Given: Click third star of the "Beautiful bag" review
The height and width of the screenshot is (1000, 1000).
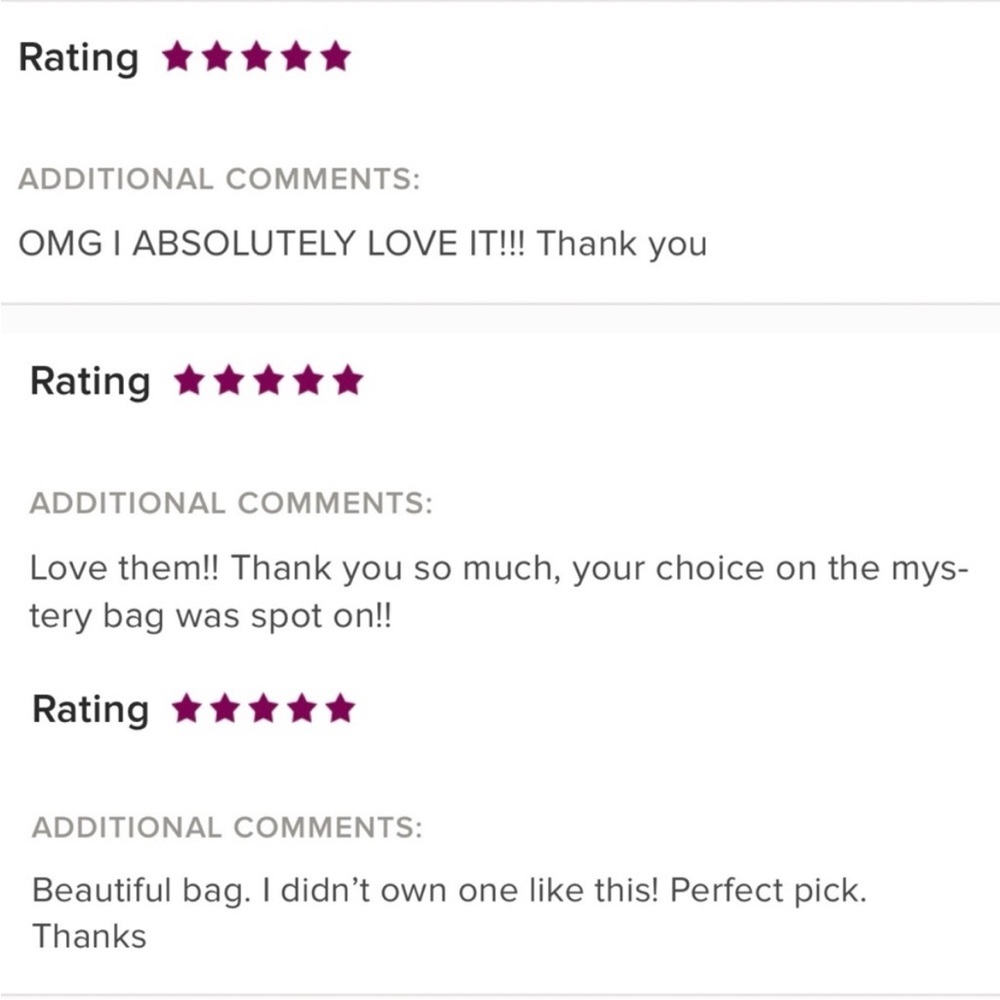Looking at the screenshot, I should (x=263, y=709).
